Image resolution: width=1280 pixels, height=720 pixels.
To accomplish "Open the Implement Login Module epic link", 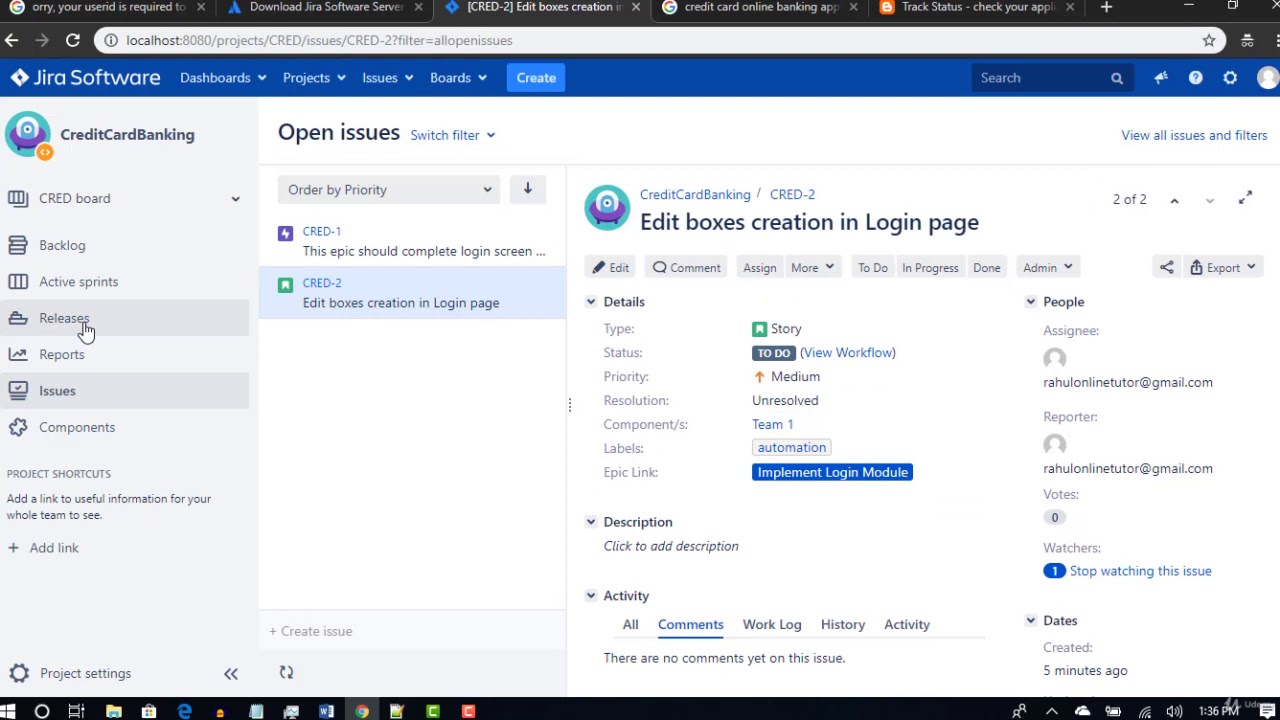I will [832, 472].
